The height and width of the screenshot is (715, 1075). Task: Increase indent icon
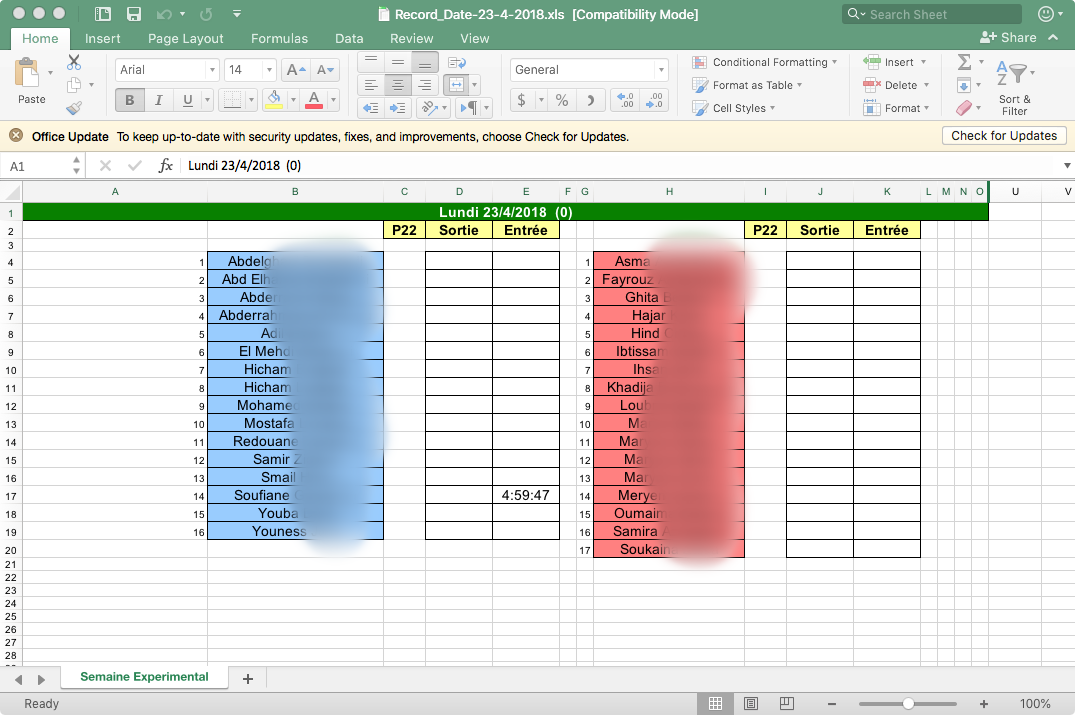(397, 108)
